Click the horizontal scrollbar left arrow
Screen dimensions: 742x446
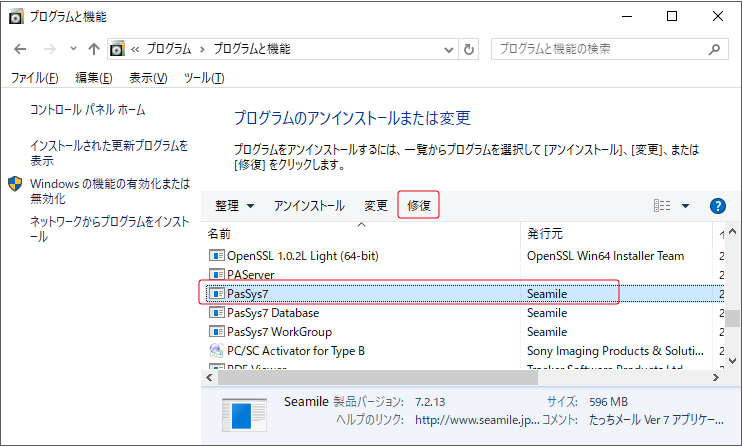click(209, 377)
